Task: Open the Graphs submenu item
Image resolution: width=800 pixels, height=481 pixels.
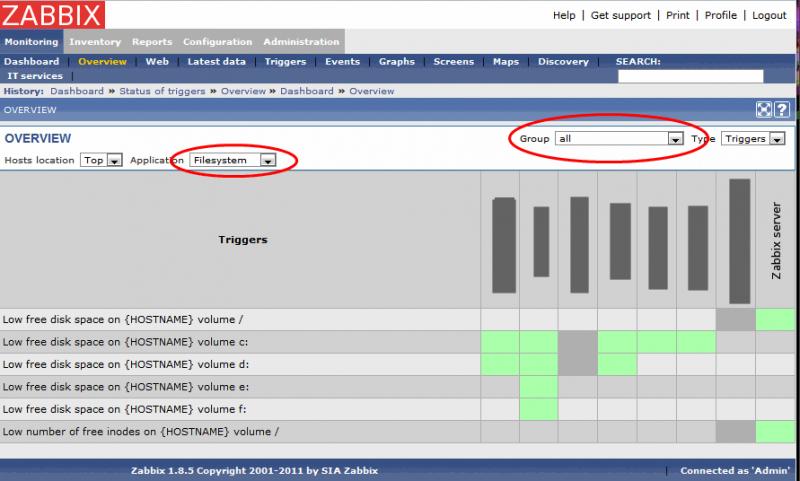Action: [396, 62]
